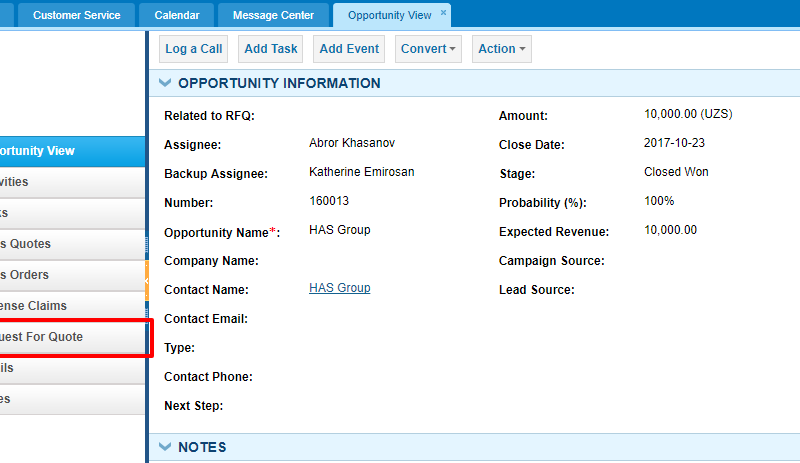Click the Log a Call button
The height and width of the screenshot is (463, 800).
pyautogui.click(x=193, y=49)
